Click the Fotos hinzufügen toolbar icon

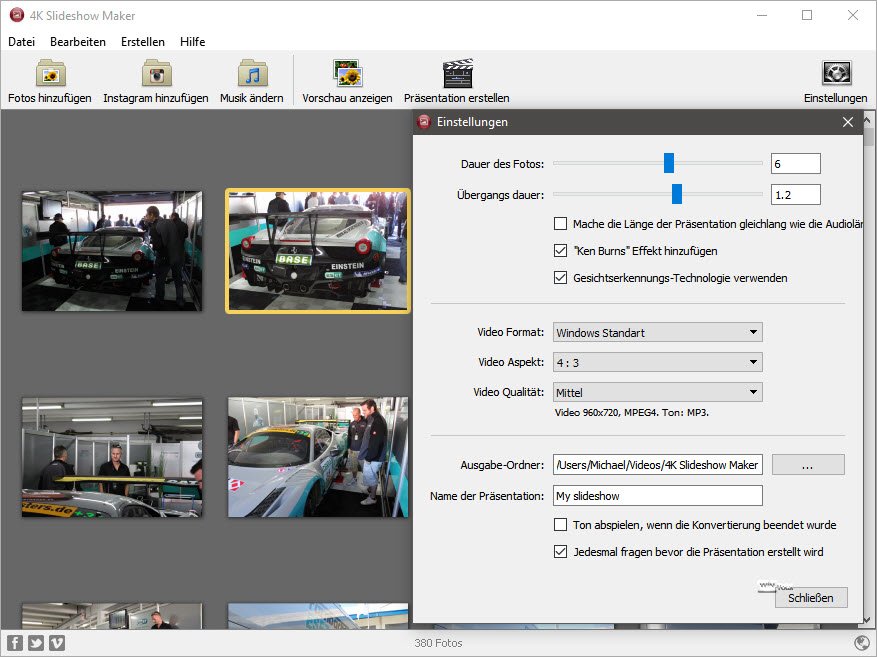click(x=50, y=74)
